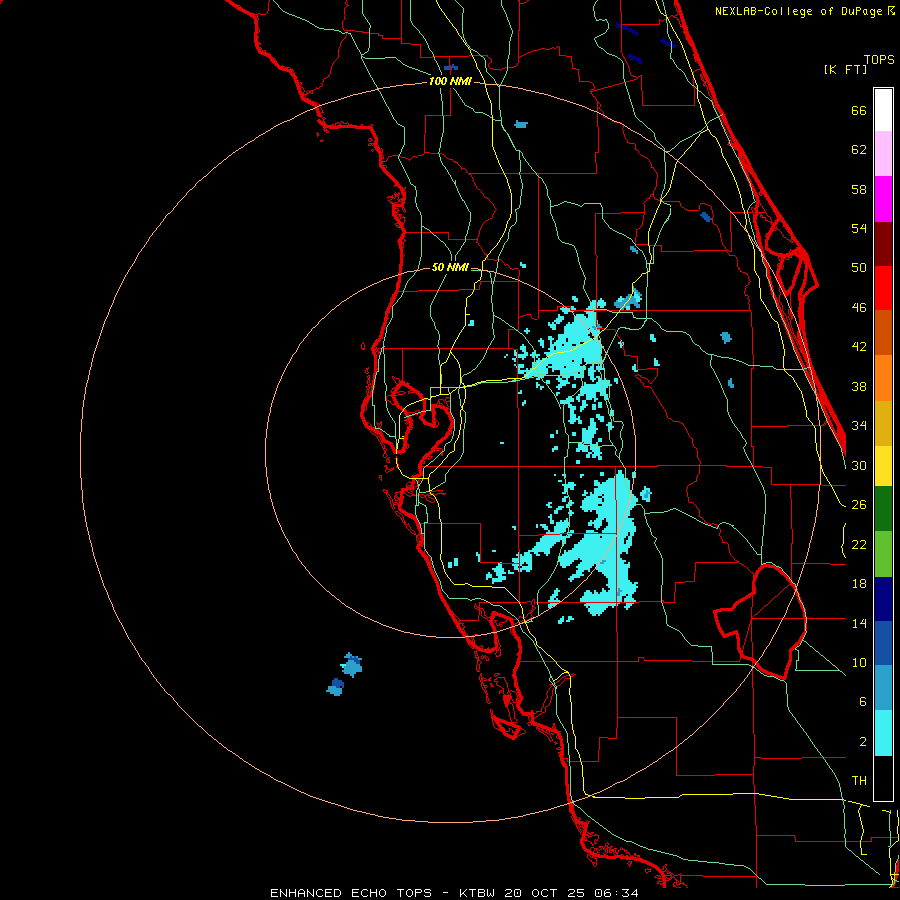Pick the cyan legend swatch
The image size is (900, 900).
(883, 733)
